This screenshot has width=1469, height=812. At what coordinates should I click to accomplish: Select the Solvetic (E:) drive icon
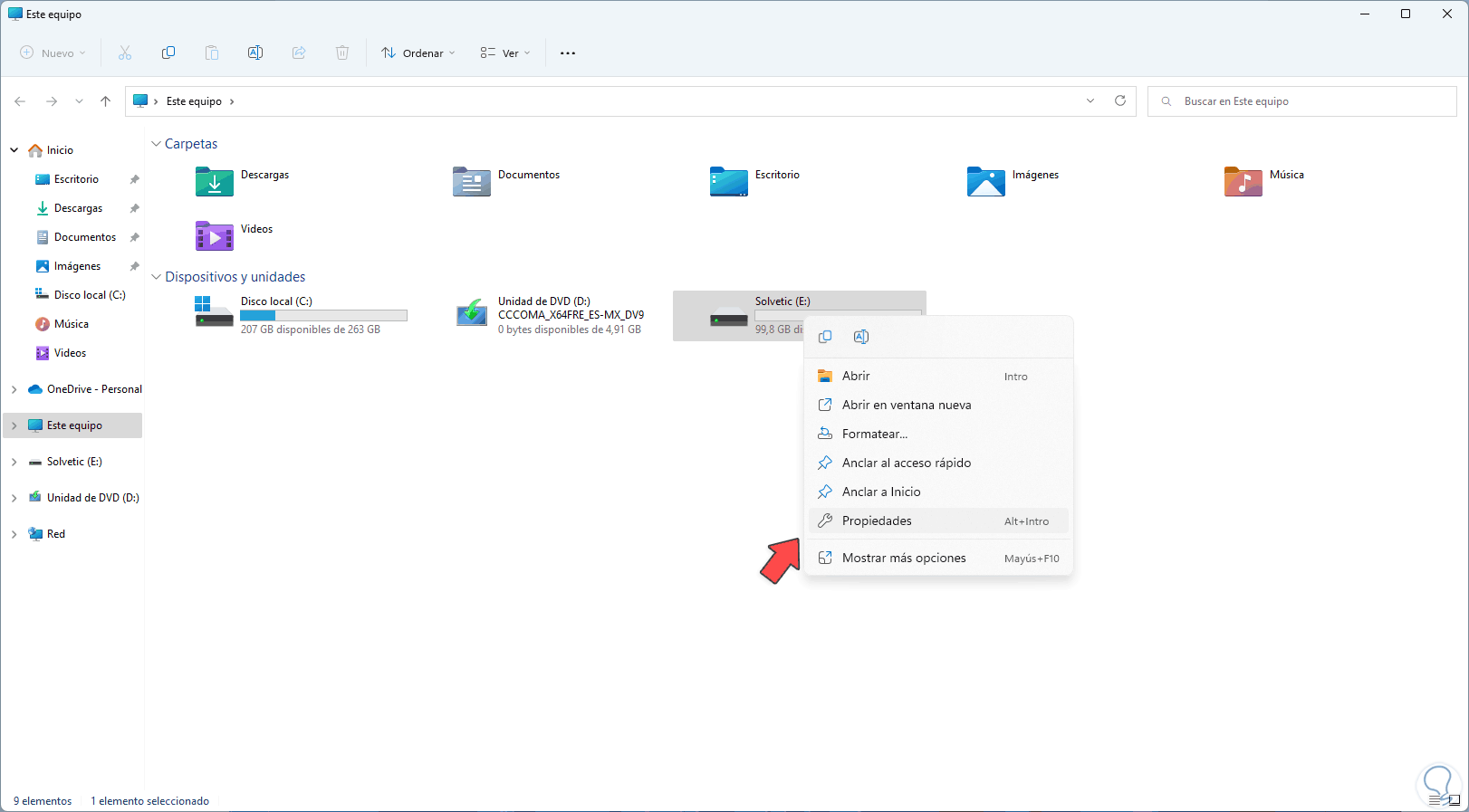[x=729, y=317]
